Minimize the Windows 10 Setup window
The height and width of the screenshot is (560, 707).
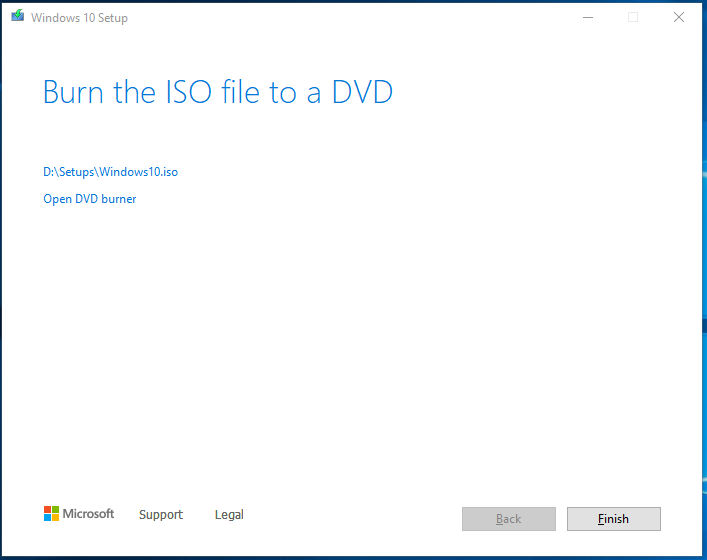(x=588, y=18)
